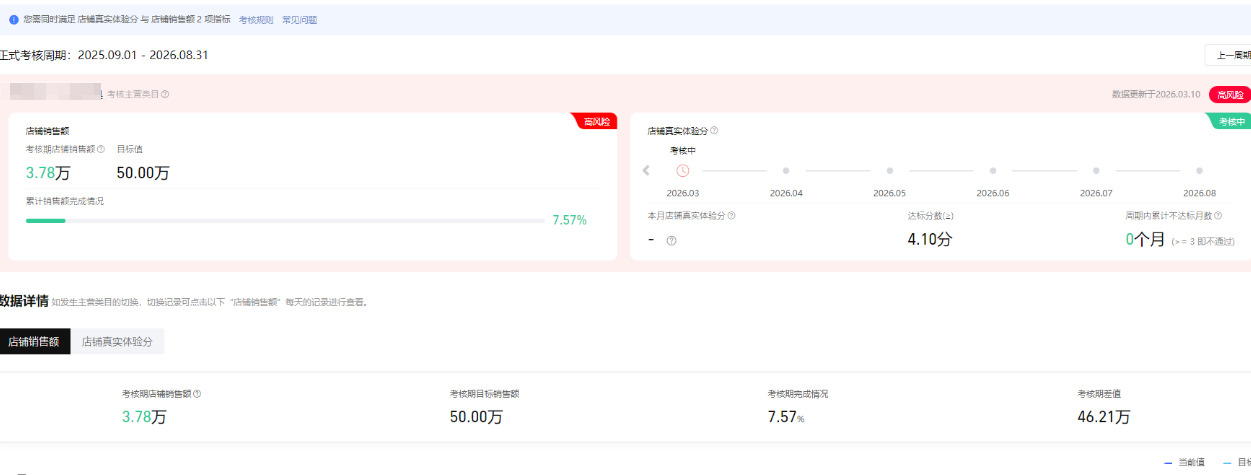Select the 2026.03 clock marker on the timeline
This screenshot has width=1251, height=475.
[683, 170]
